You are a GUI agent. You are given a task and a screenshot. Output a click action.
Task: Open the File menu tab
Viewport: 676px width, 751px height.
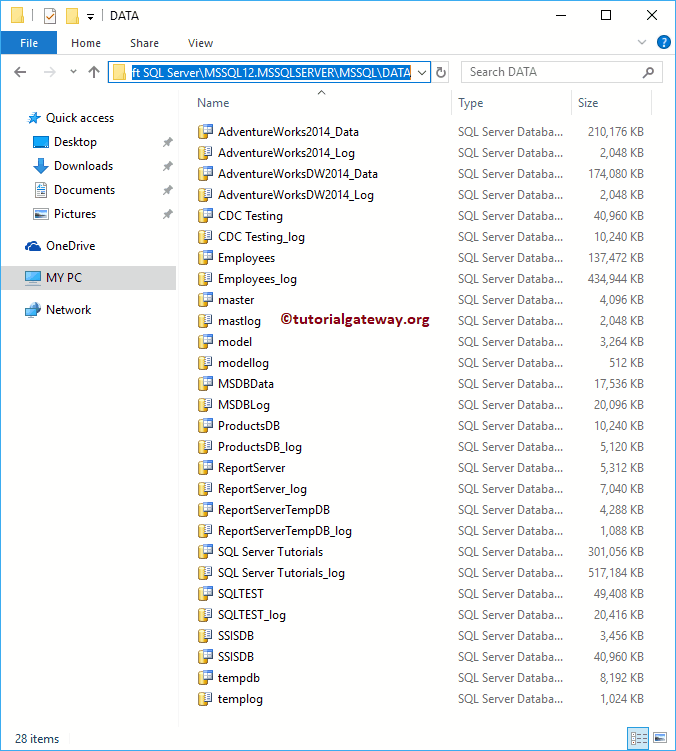point(29,43)
